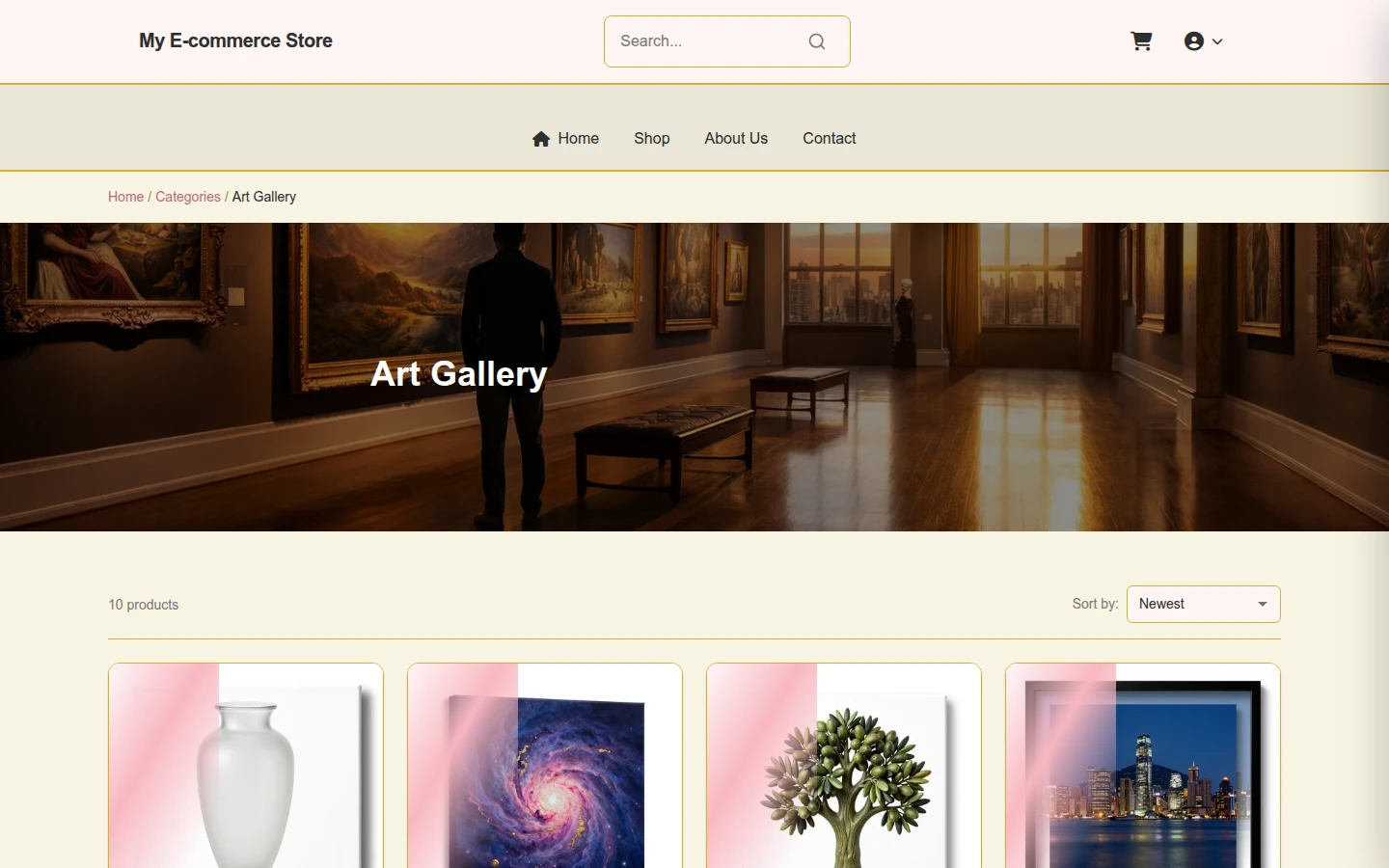
Task: Open the user account menu
Action: pyautogui.click(x=1204, y=41)
